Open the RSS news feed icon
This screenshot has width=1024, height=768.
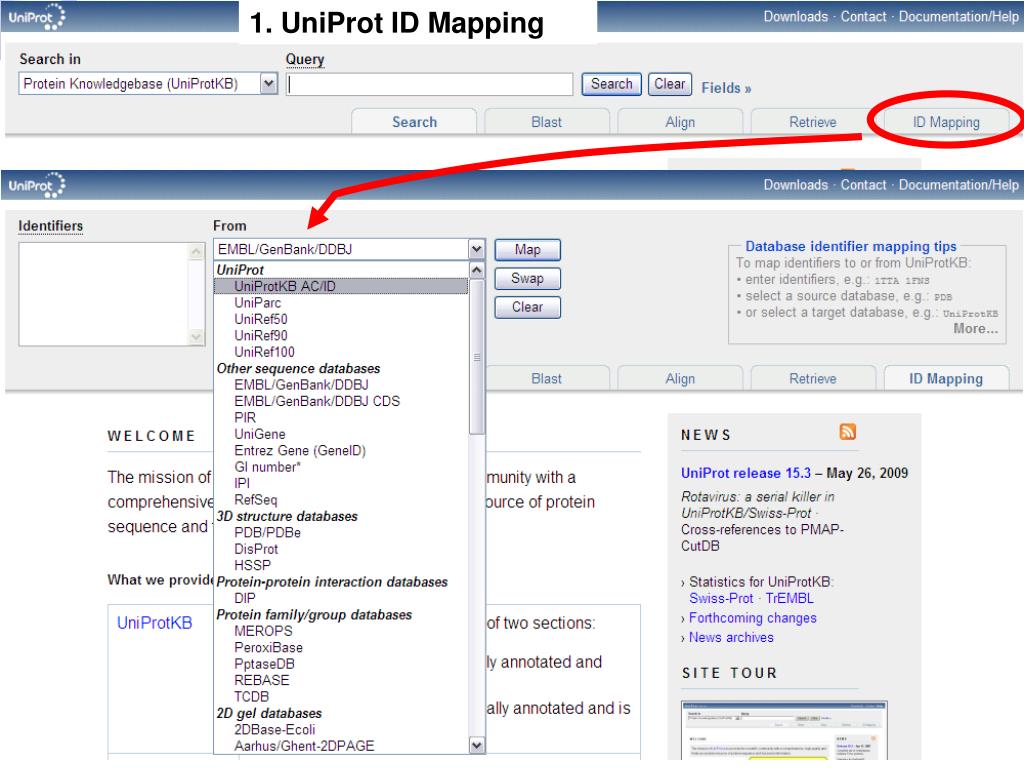(848, 432)
